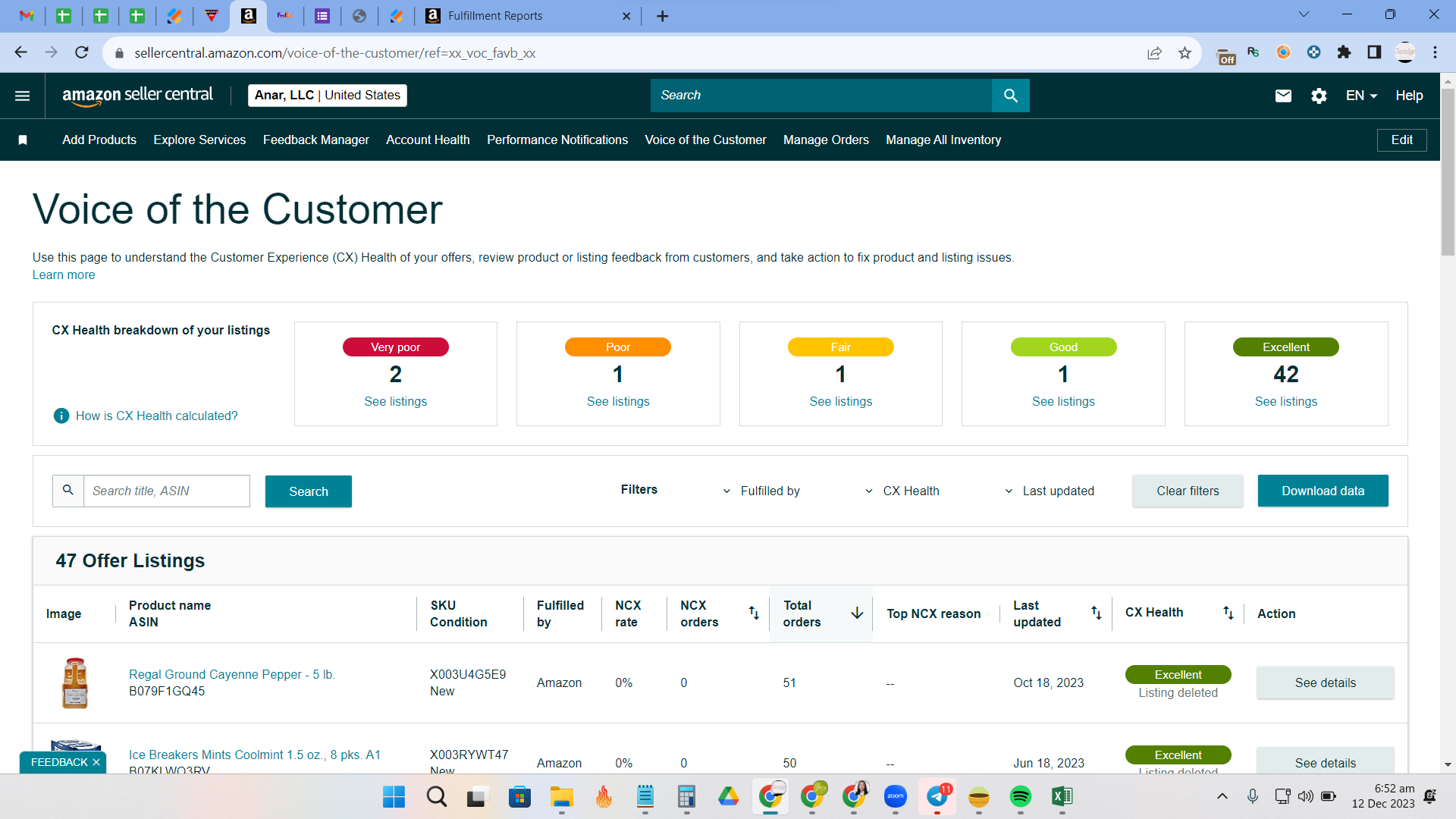Close the Fulfillment Reports tab
Viewport: 1456px width, 819px height.
[626, 16]
